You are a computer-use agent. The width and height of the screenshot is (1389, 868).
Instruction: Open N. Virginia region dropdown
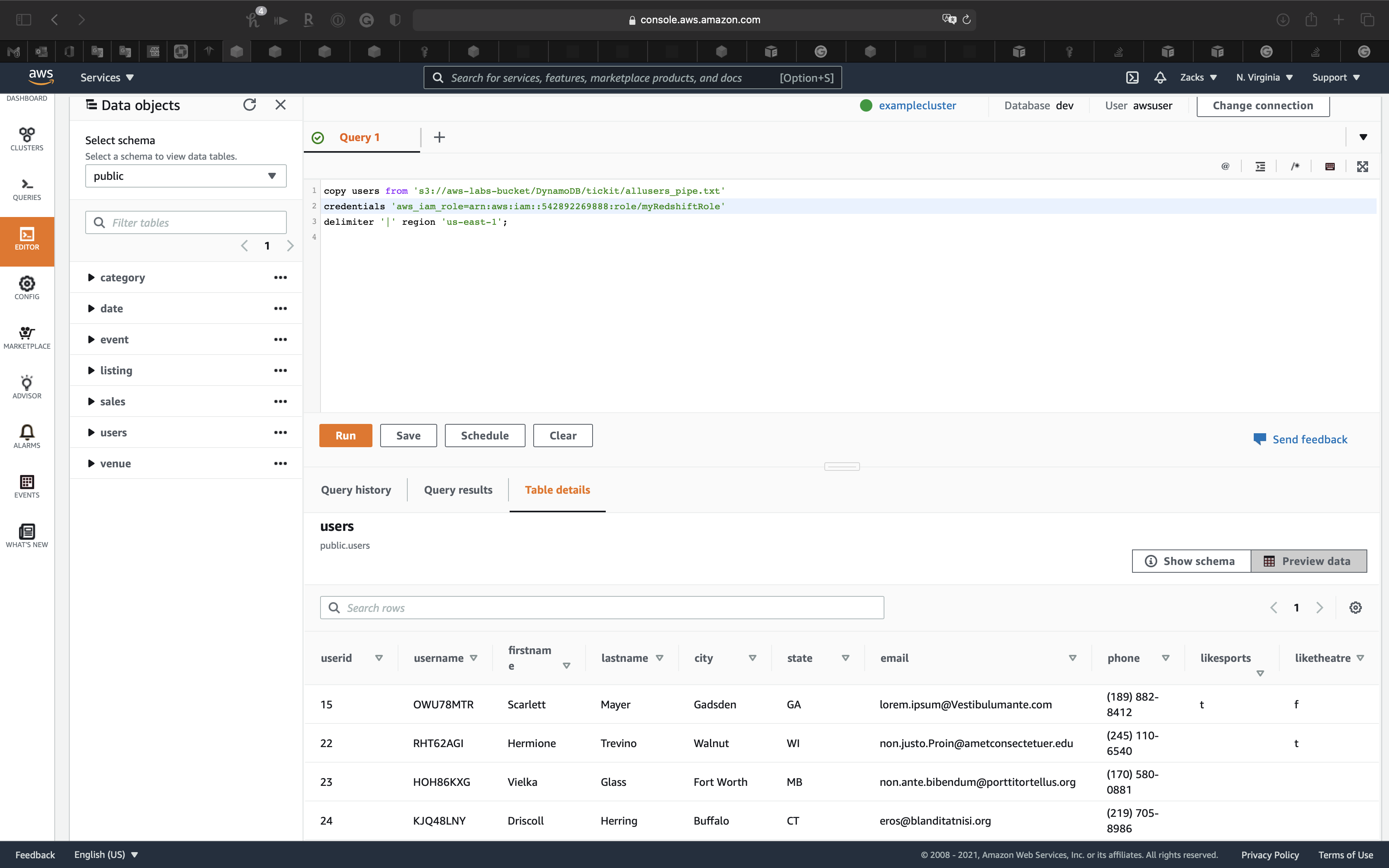(x=1264, y=77)
